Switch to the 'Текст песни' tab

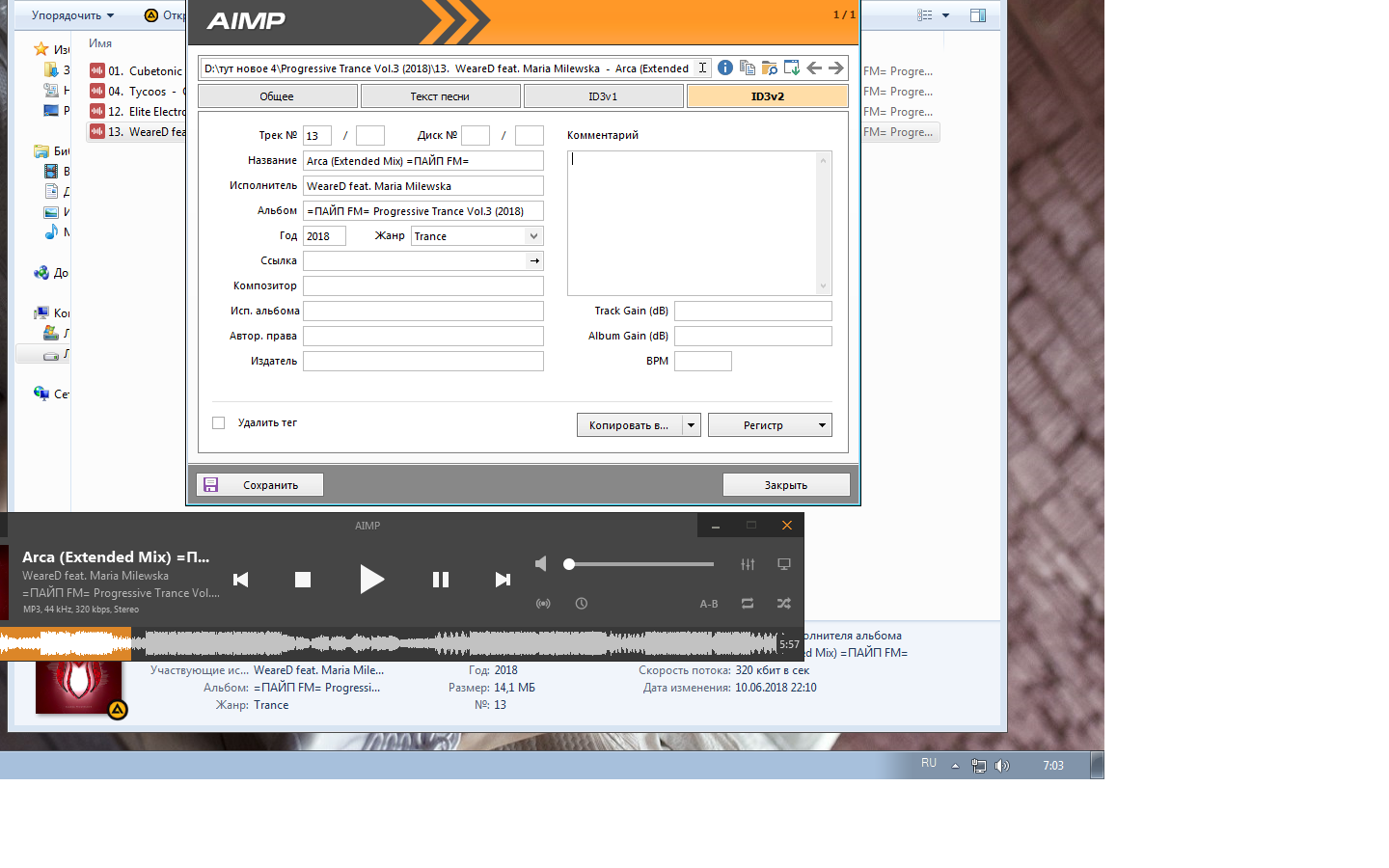tap(440, 96)
